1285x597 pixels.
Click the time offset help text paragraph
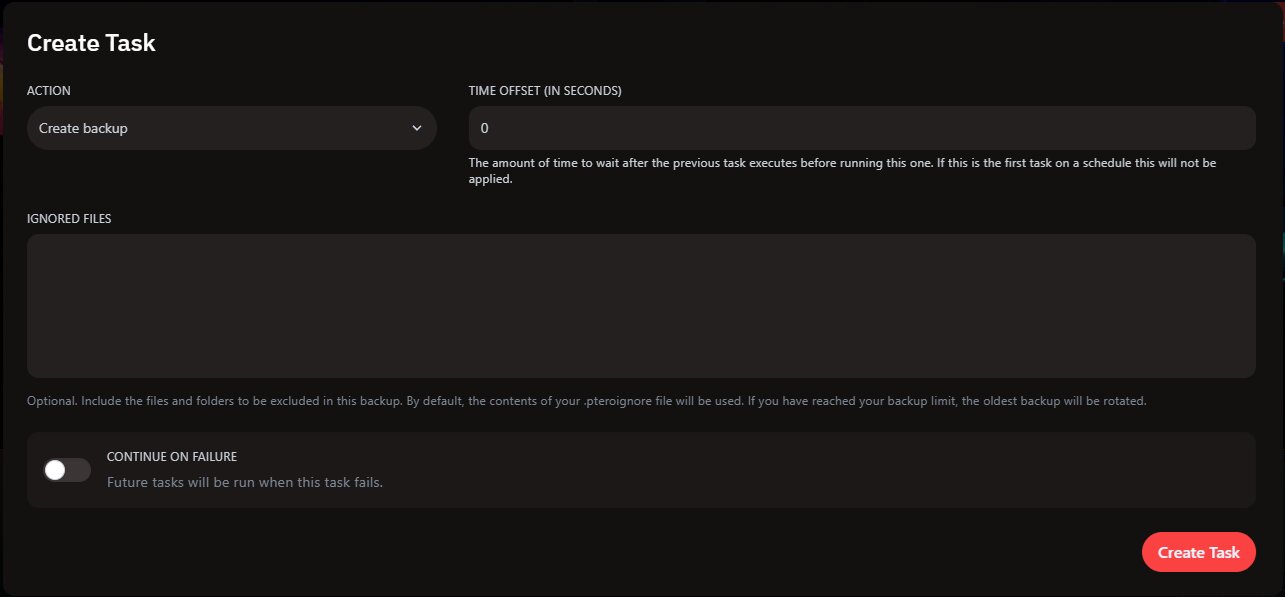[x=842, y=171]
